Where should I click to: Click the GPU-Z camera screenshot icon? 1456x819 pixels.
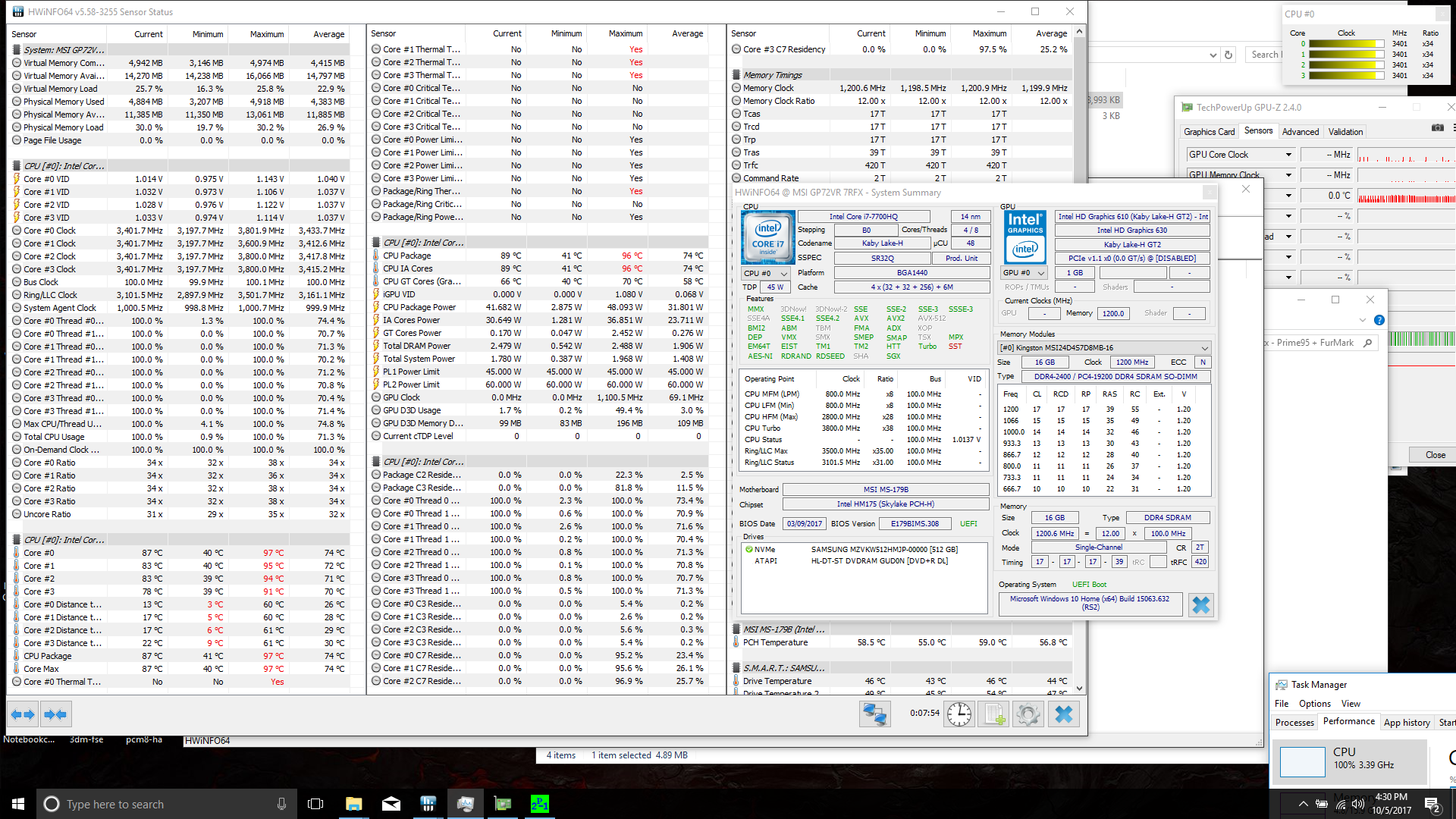(x=1437, y=127)
